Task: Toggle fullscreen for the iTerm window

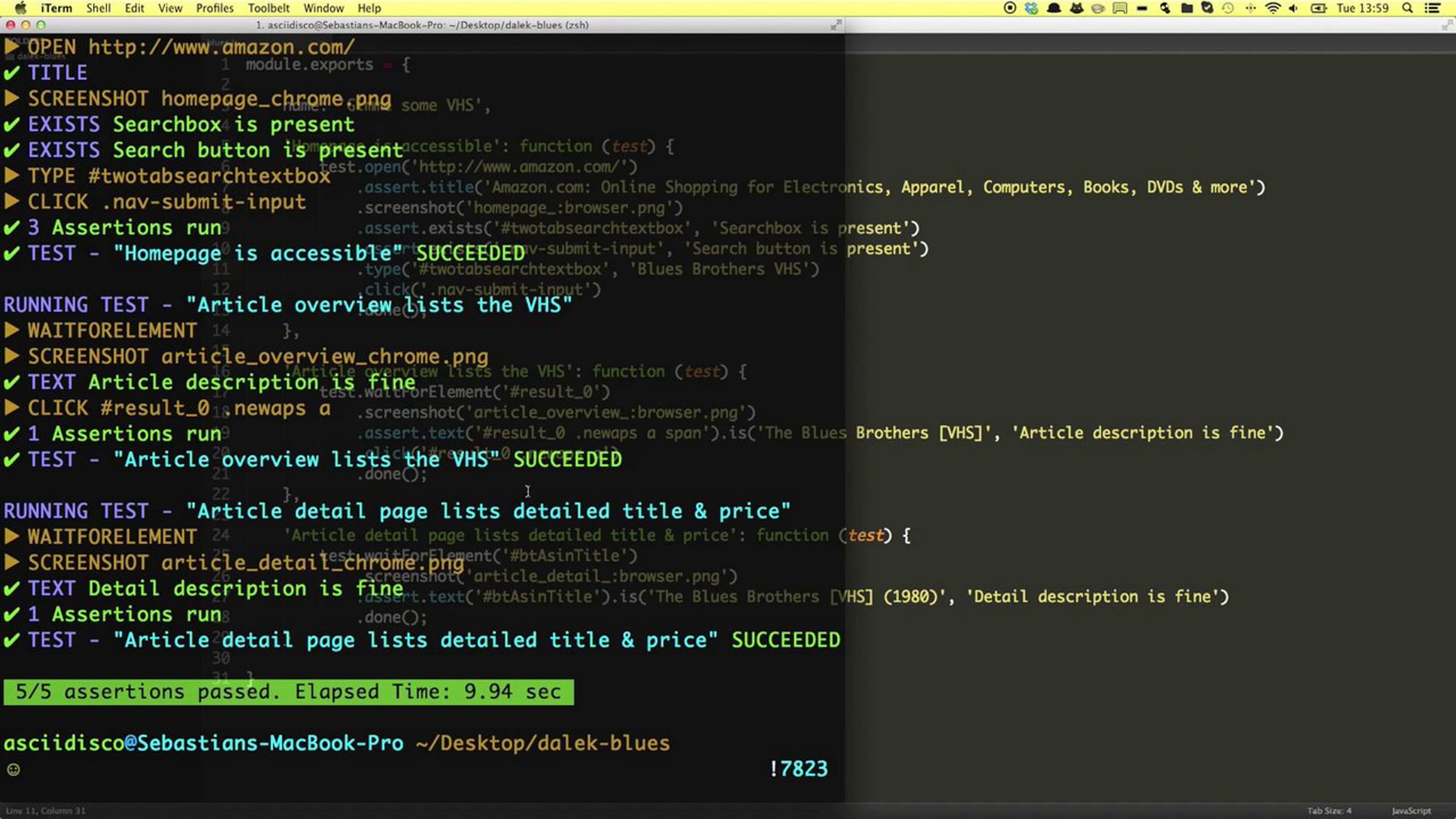Action: (x=836, y=25)
